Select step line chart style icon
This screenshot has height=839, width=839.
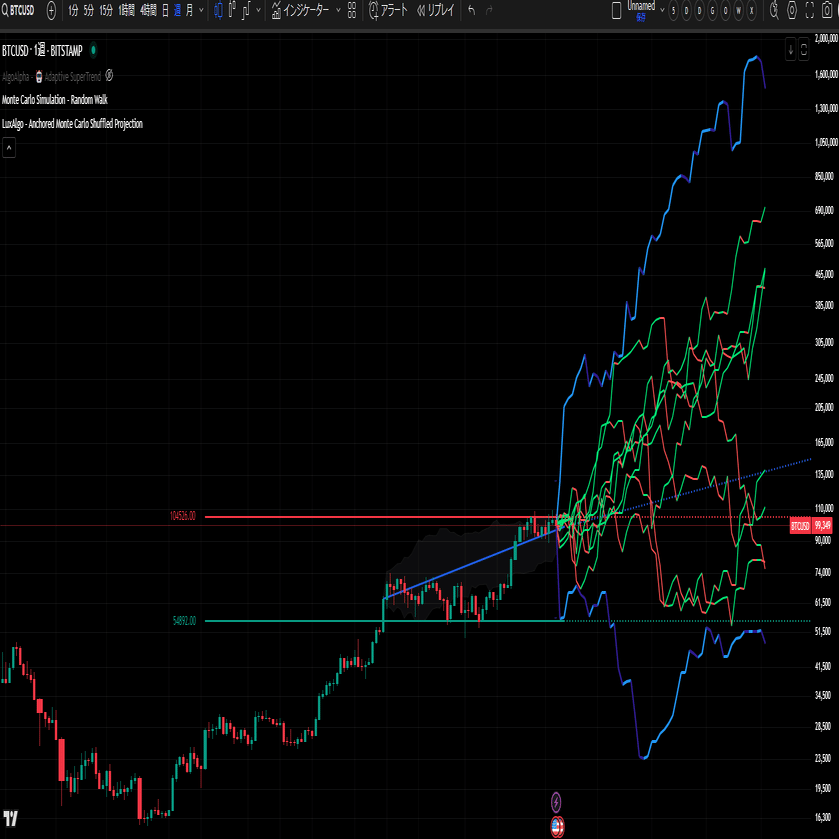click(x=246, y=10)
